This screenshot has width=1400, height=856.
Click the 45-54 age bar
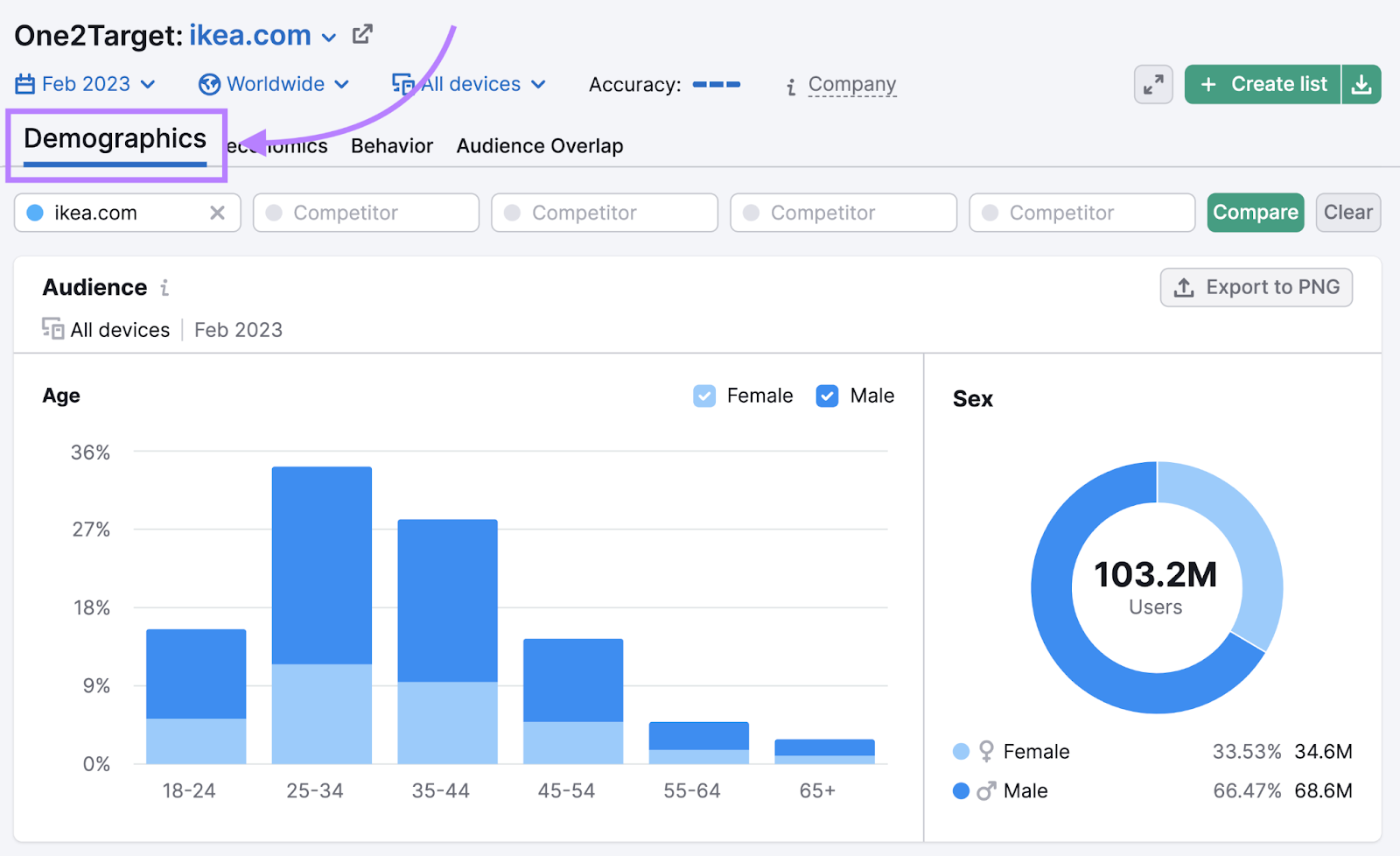coord(573,701)
